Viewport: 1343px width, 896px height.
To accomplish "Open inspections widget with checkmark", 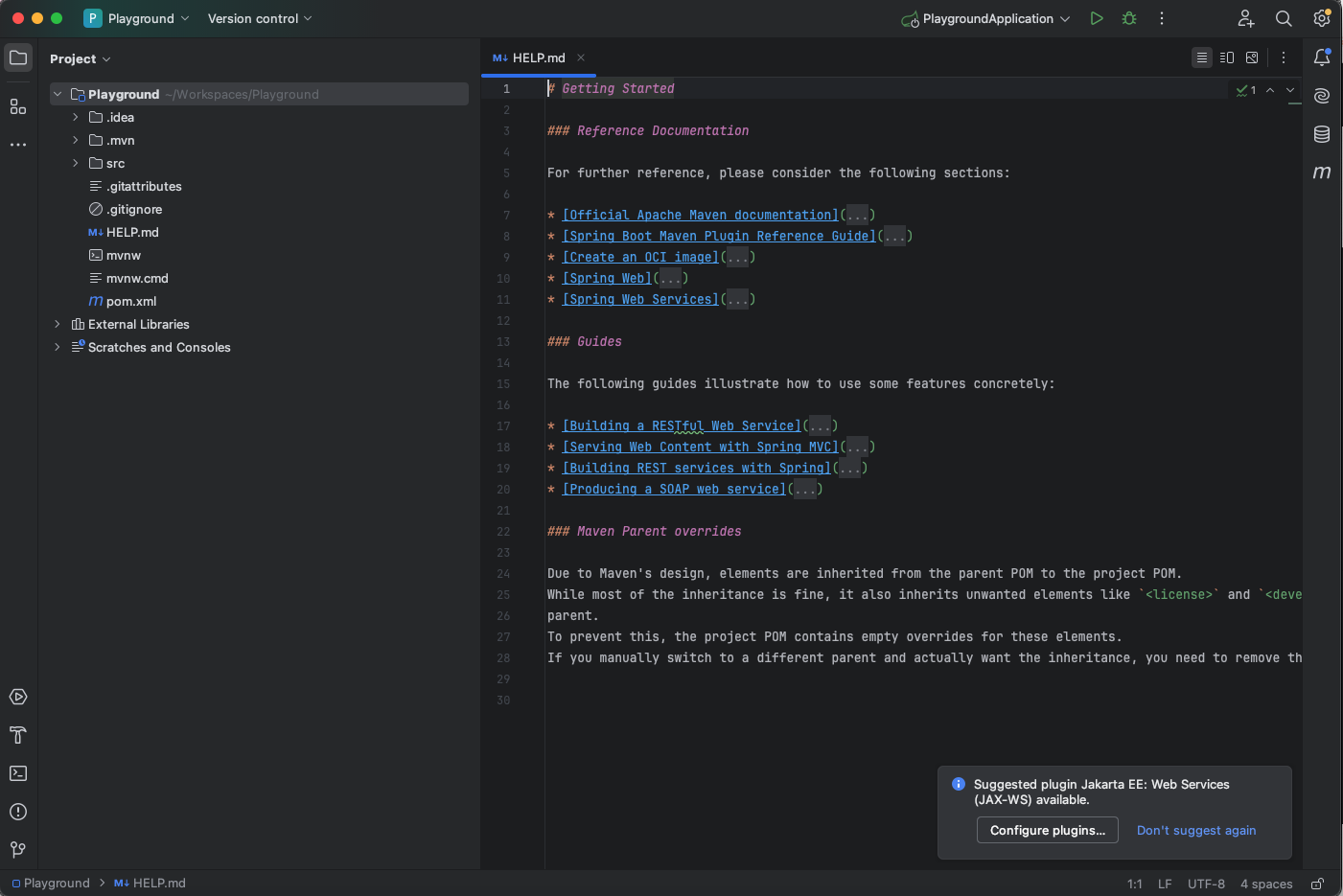I will point(1246,90).
